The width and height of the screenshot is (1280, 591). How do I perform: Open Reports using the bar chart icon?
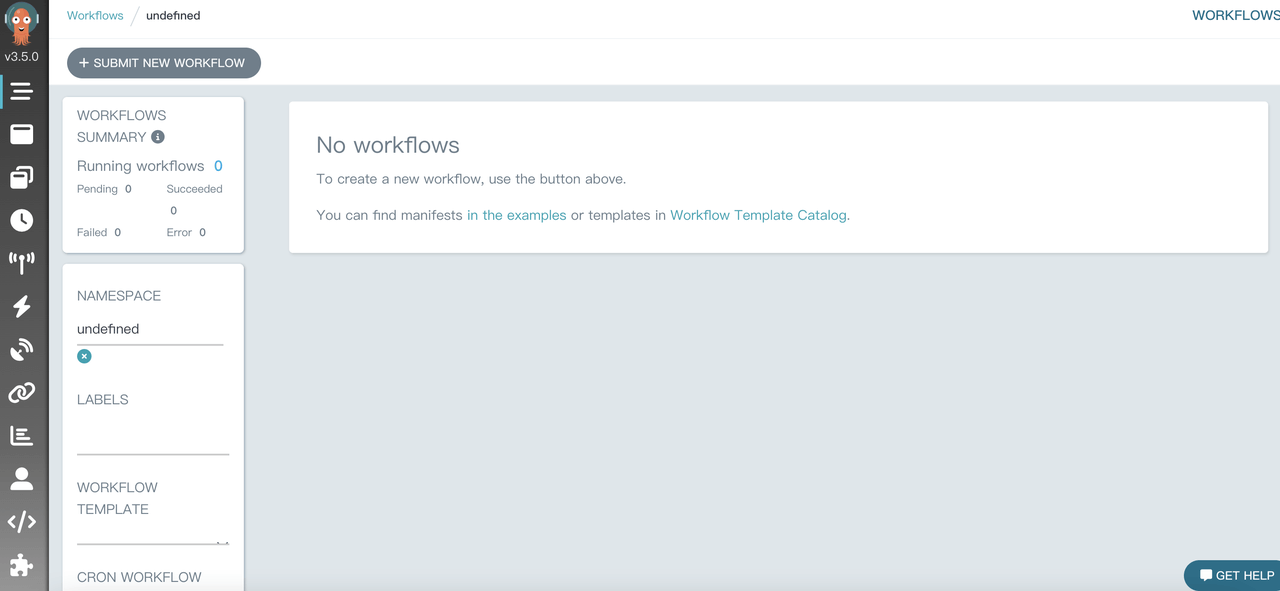click(22, 436)
